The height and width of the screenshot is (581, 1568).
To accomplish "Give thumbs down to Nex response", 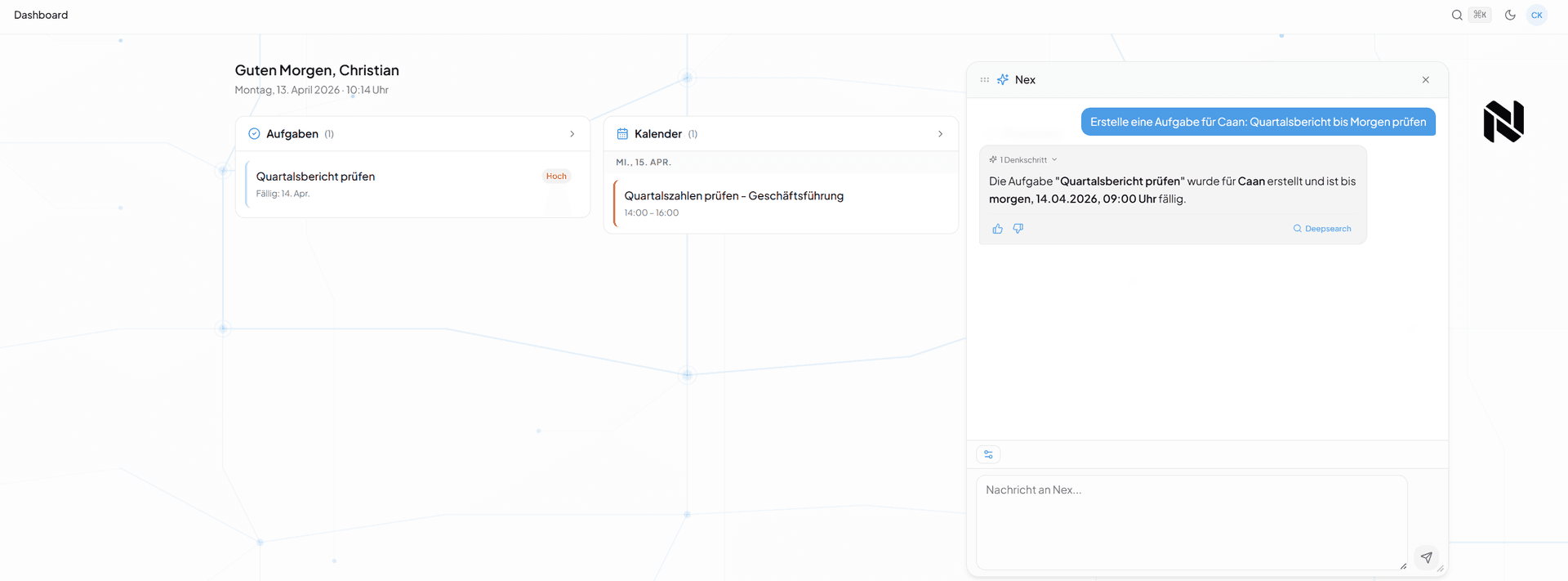I will tap(1018, 229).
